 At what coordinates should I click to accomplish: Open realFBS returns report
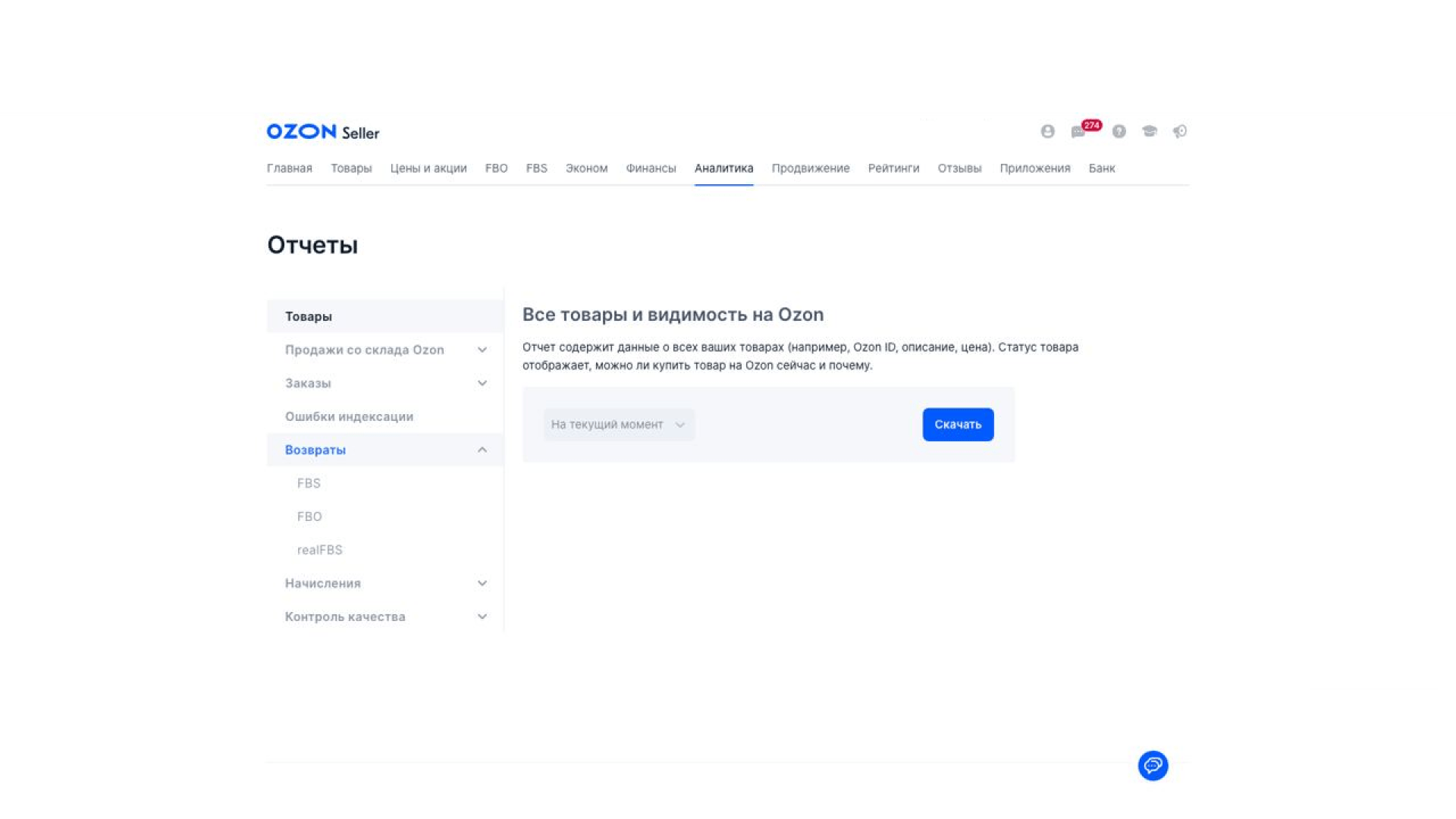tap(319, 550)
